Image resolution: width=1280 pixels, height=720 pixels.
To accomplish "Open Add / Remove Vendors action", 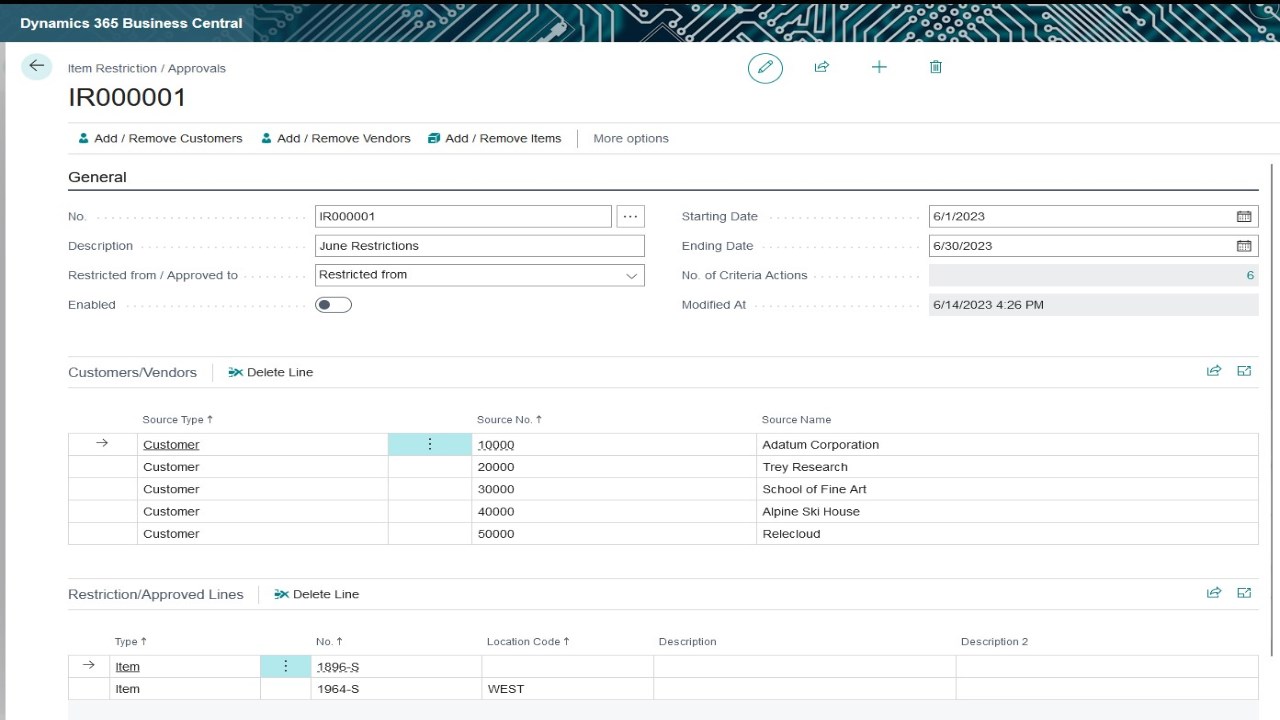I will 336,139.
